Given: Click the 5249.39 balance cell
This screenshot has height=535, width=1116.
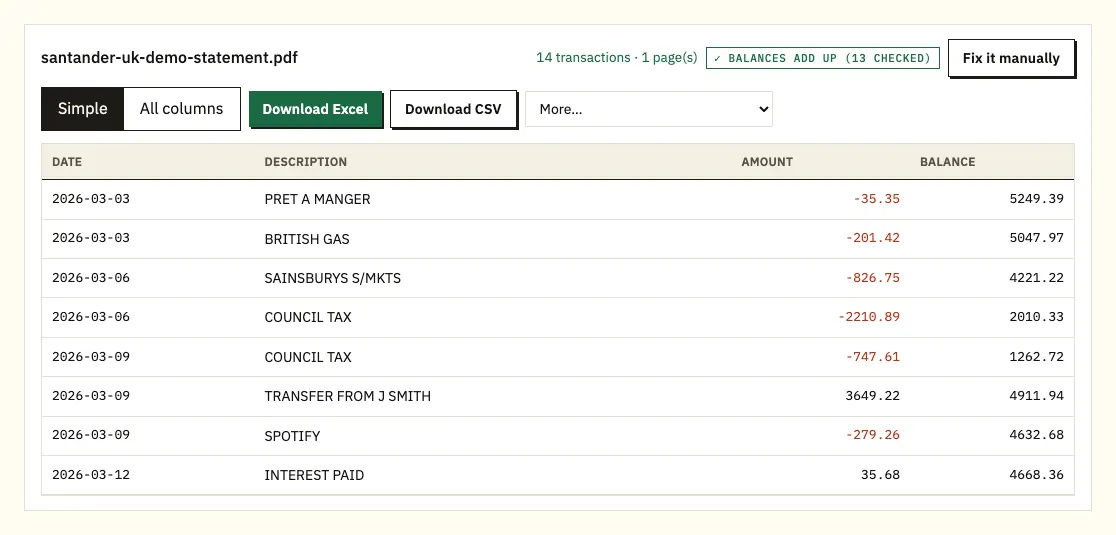Looking at the screenshot, I should click(x=1036, y=199).
